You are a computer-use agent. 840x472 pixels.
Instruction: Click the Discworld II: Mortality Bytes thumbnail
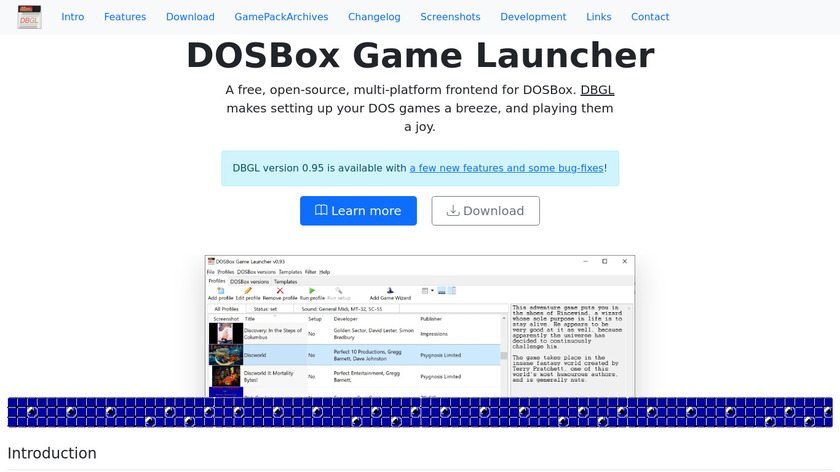point(226,376)
